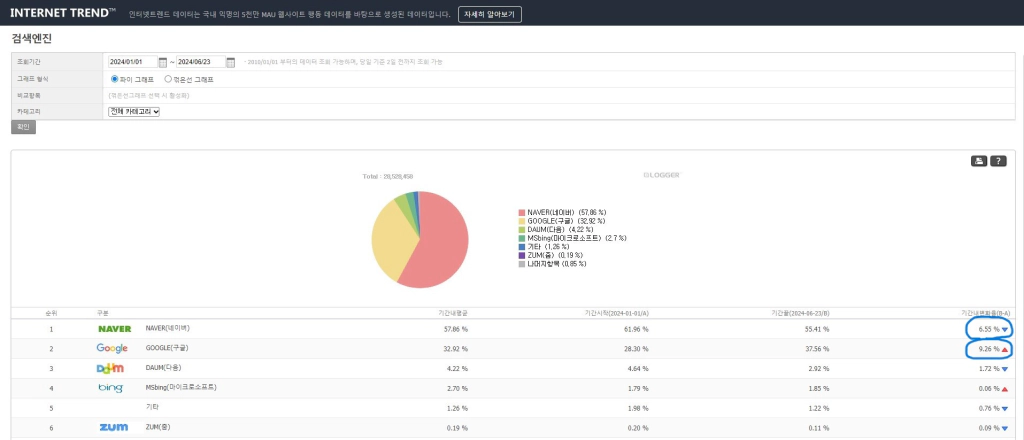Click the DAUM(다음) name in the table
Viewport: 1024px width, 440px height.
tap(165, 368)
